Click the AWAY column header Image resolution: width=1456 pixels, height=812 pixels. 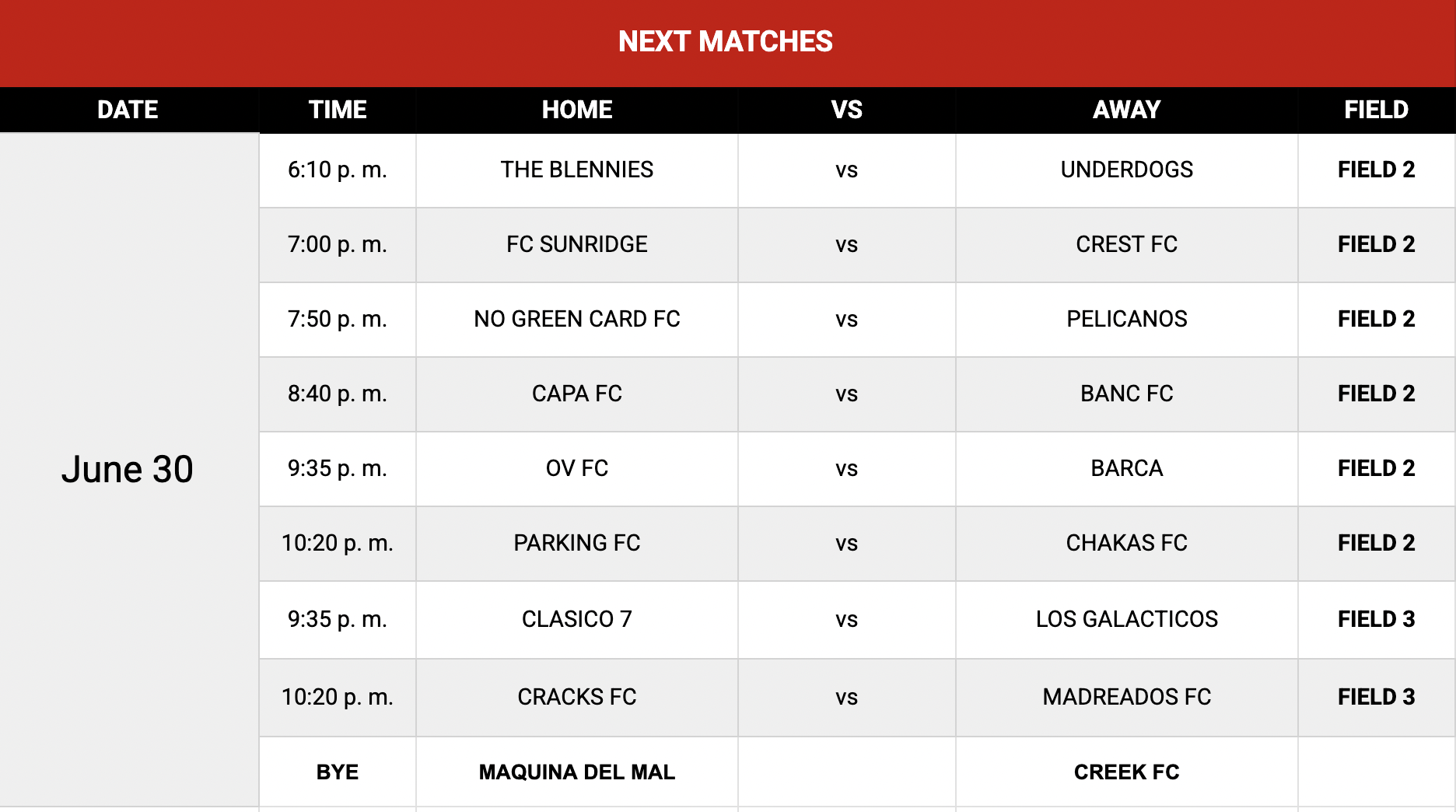[x=1127, y=110]
